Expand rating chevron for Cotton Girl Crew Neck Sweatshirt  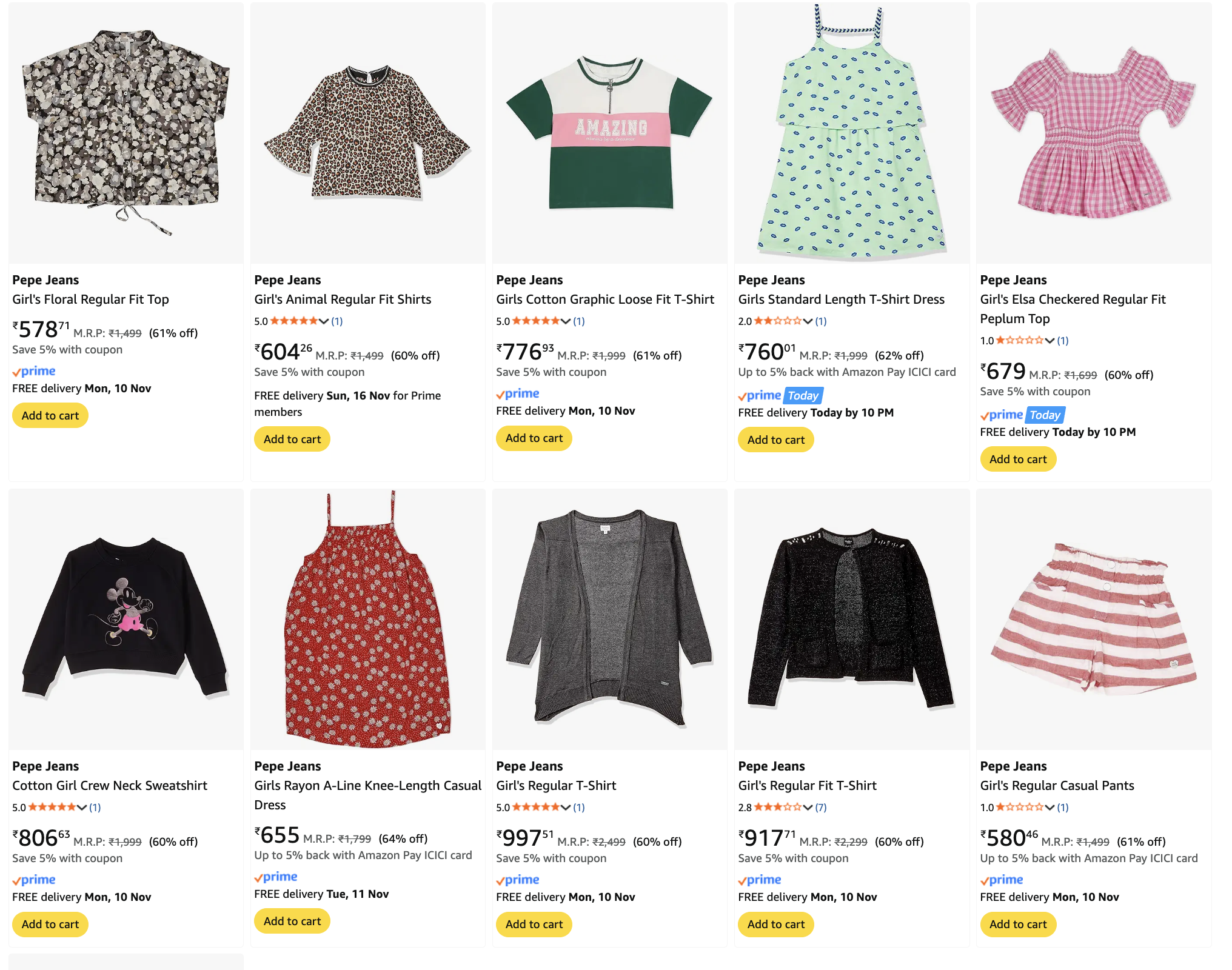point(82,808)
